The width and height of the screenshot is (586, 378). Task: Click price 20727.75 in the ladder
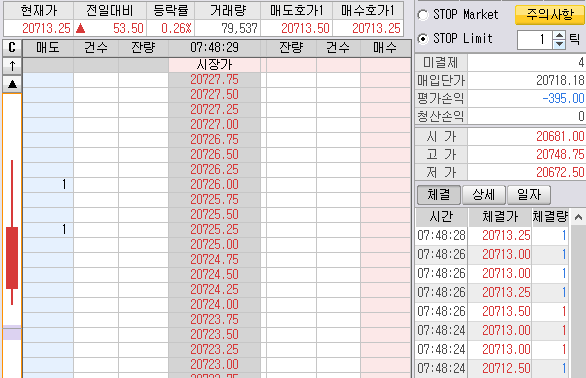pos(214,80)
